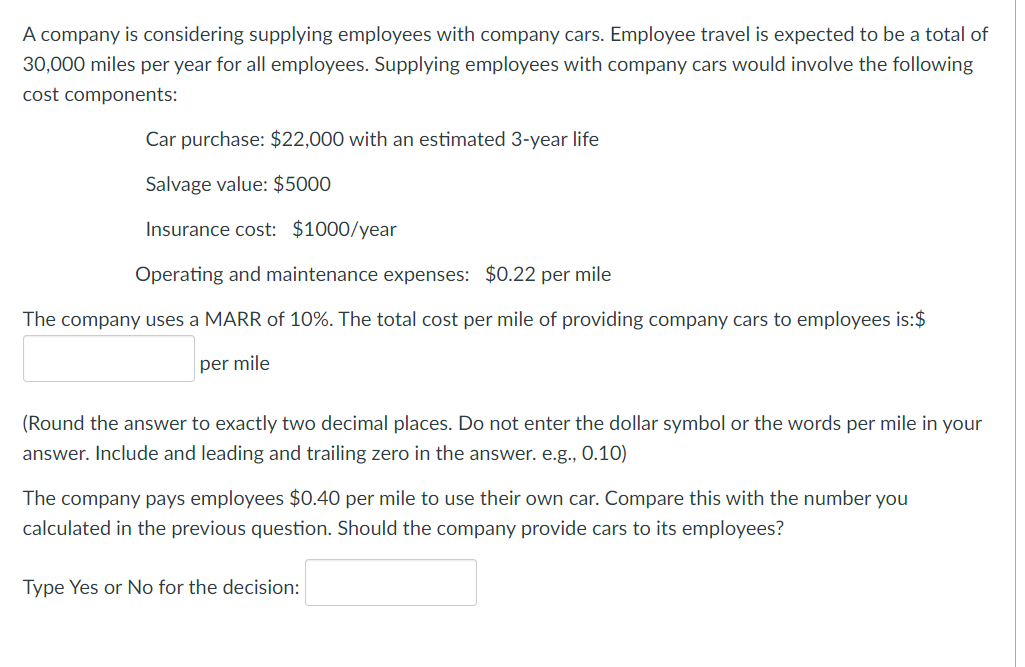Click the '30,000 miles per year' text
The height and width of the screenshot is (667, 1025).
117,65
